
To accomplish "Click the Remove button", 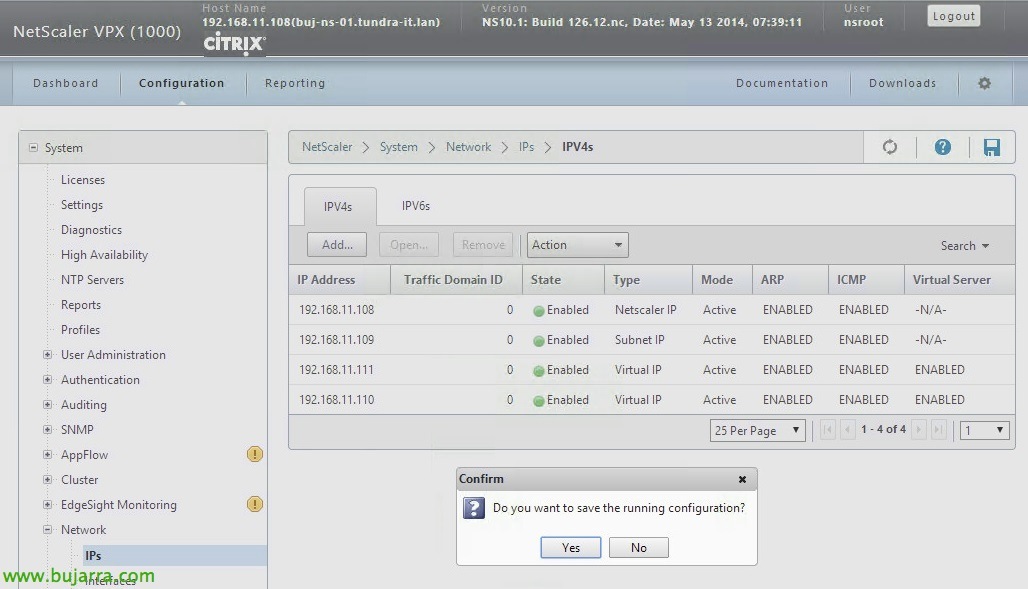I will (x=483, y=245).
